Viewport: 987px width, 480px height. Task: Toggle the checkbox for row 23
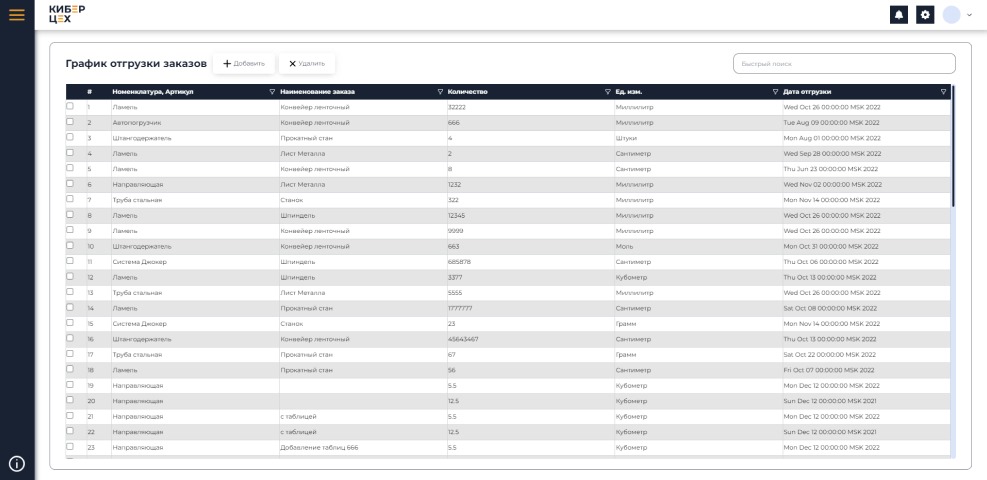click(x=70, y=447)
